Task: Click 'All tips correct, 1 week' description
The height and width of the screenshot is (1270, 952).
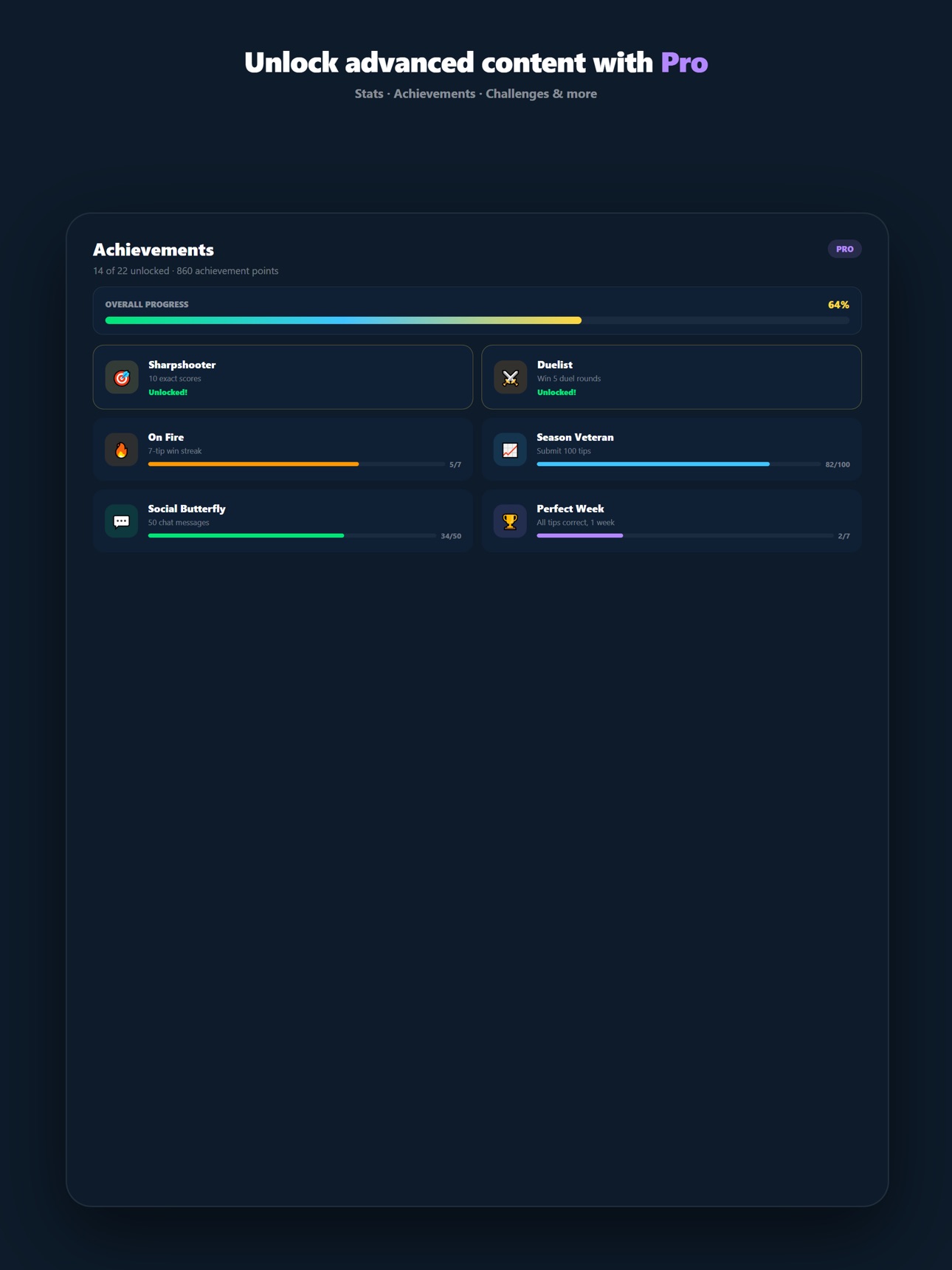Action: [576, 522]
